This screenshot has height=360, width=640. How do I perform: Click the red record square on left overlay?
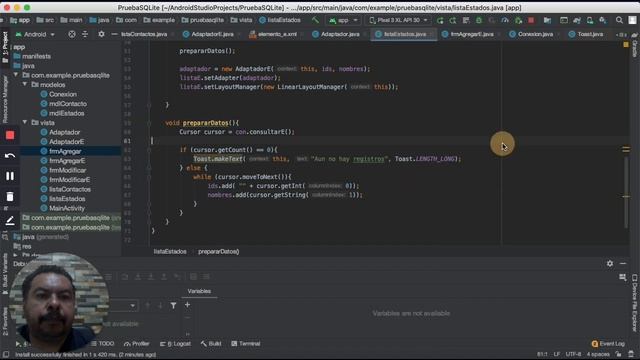click(10, 135)
